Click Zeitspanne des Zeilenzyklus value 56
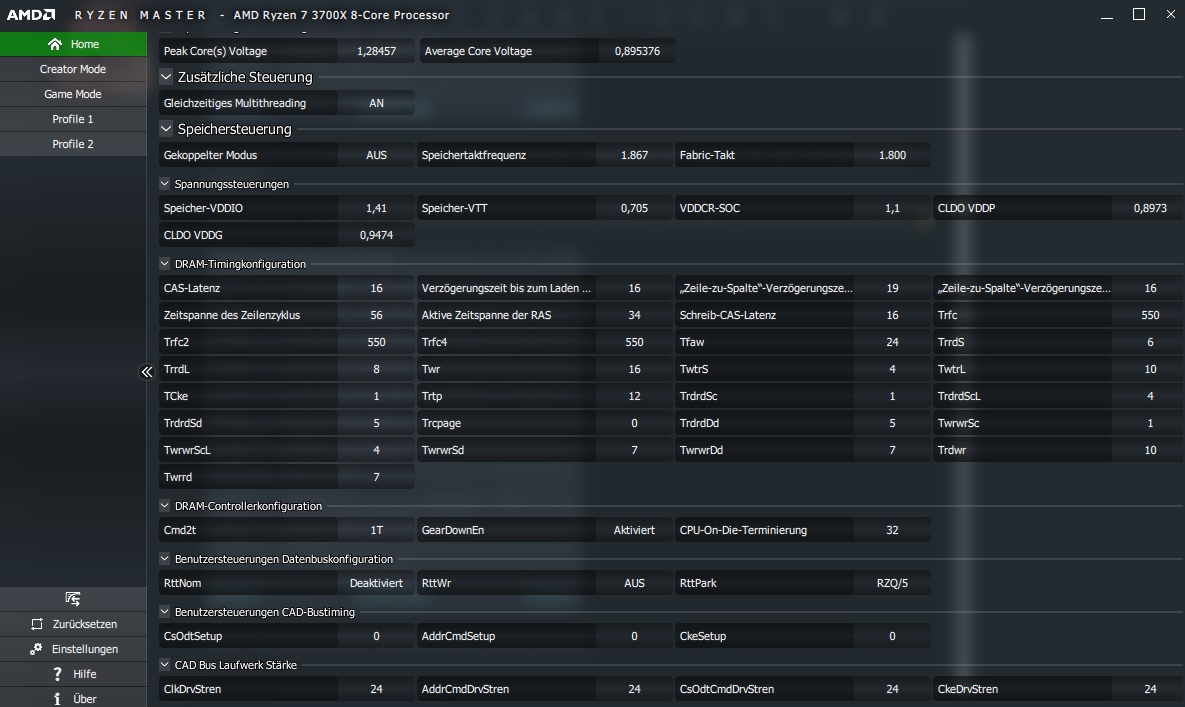 coord(376,315)
